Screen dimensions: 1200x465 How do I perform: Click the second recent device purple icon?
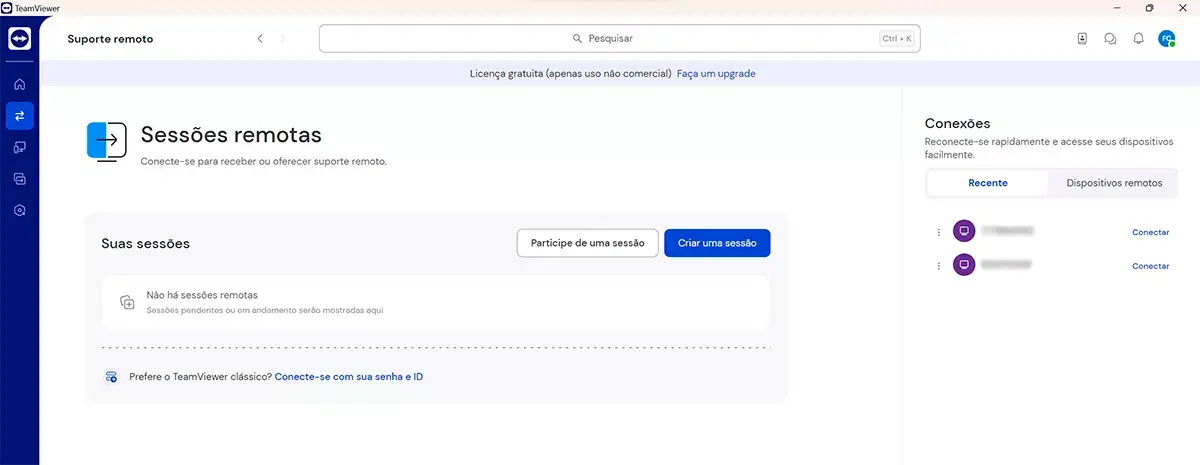tap(964, 265)
